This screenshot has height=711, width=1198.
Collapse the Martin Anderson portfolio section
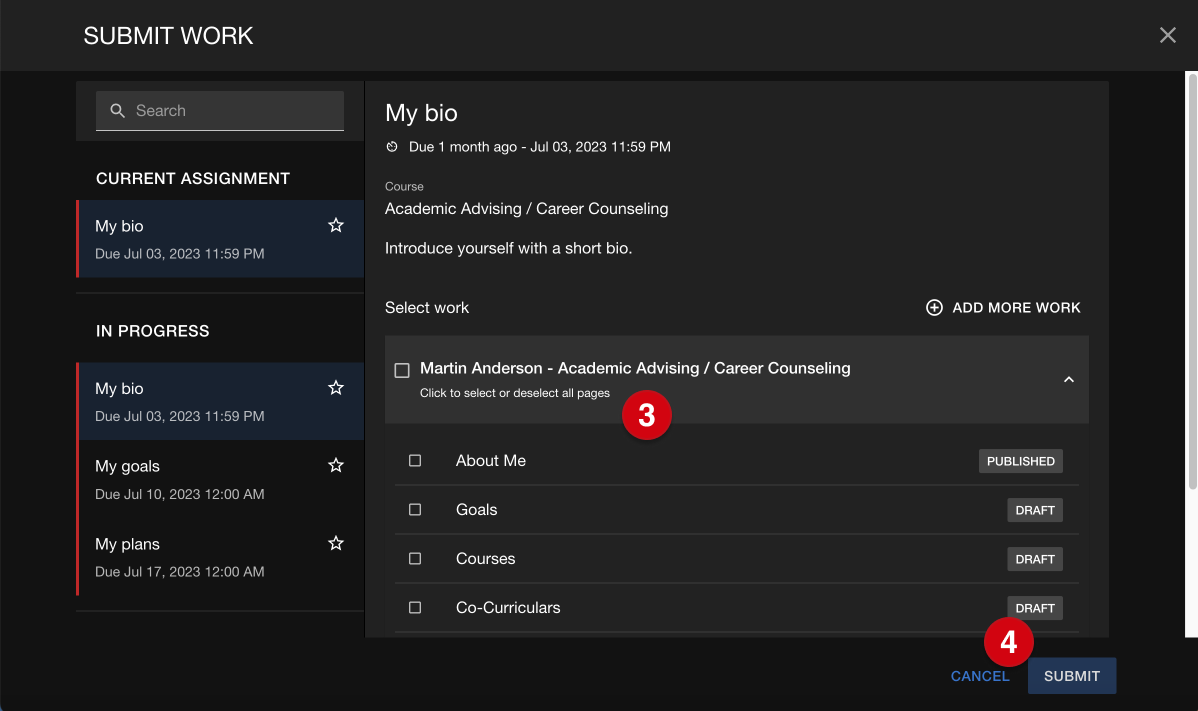1069,380
